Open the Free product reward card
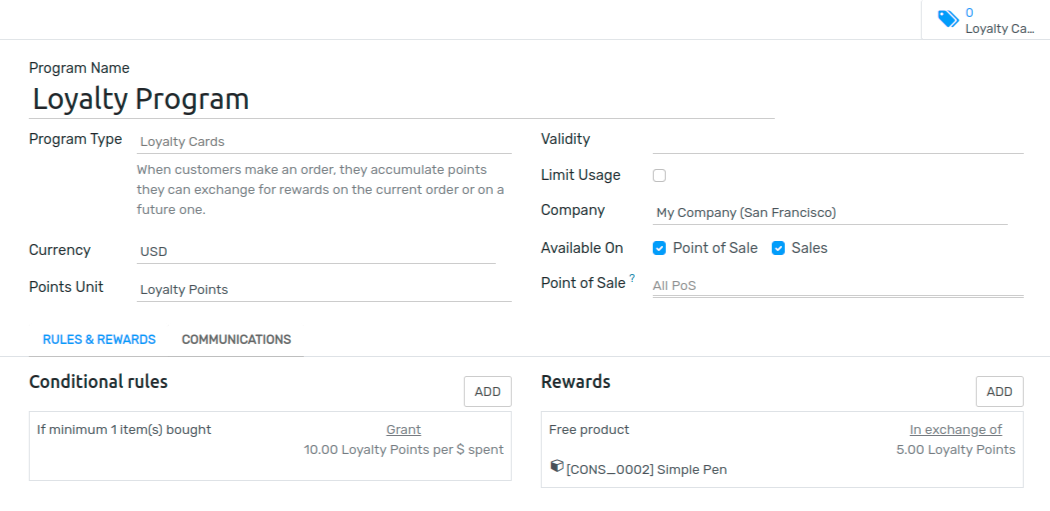This screenshot has width=1050, height=511. coord(782,449)
